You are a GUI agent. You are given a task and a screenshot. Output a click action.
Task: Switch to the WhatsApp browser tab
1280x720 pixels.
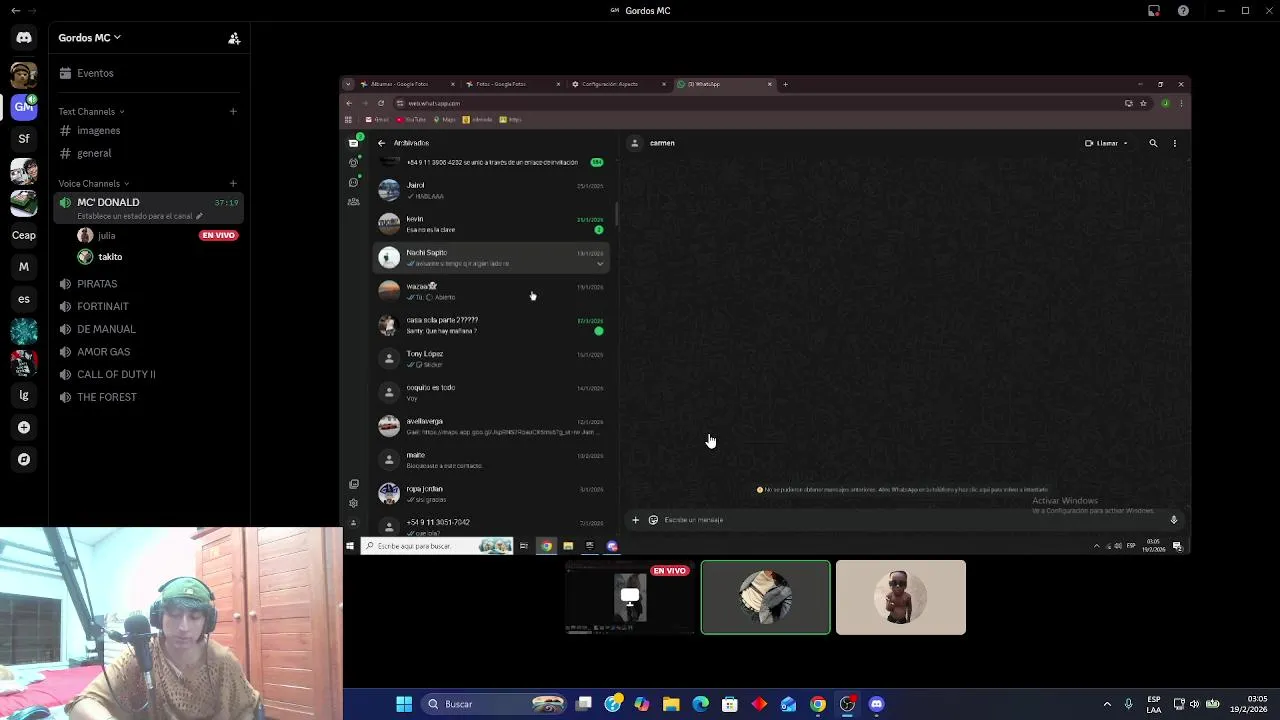click(726, 84)
